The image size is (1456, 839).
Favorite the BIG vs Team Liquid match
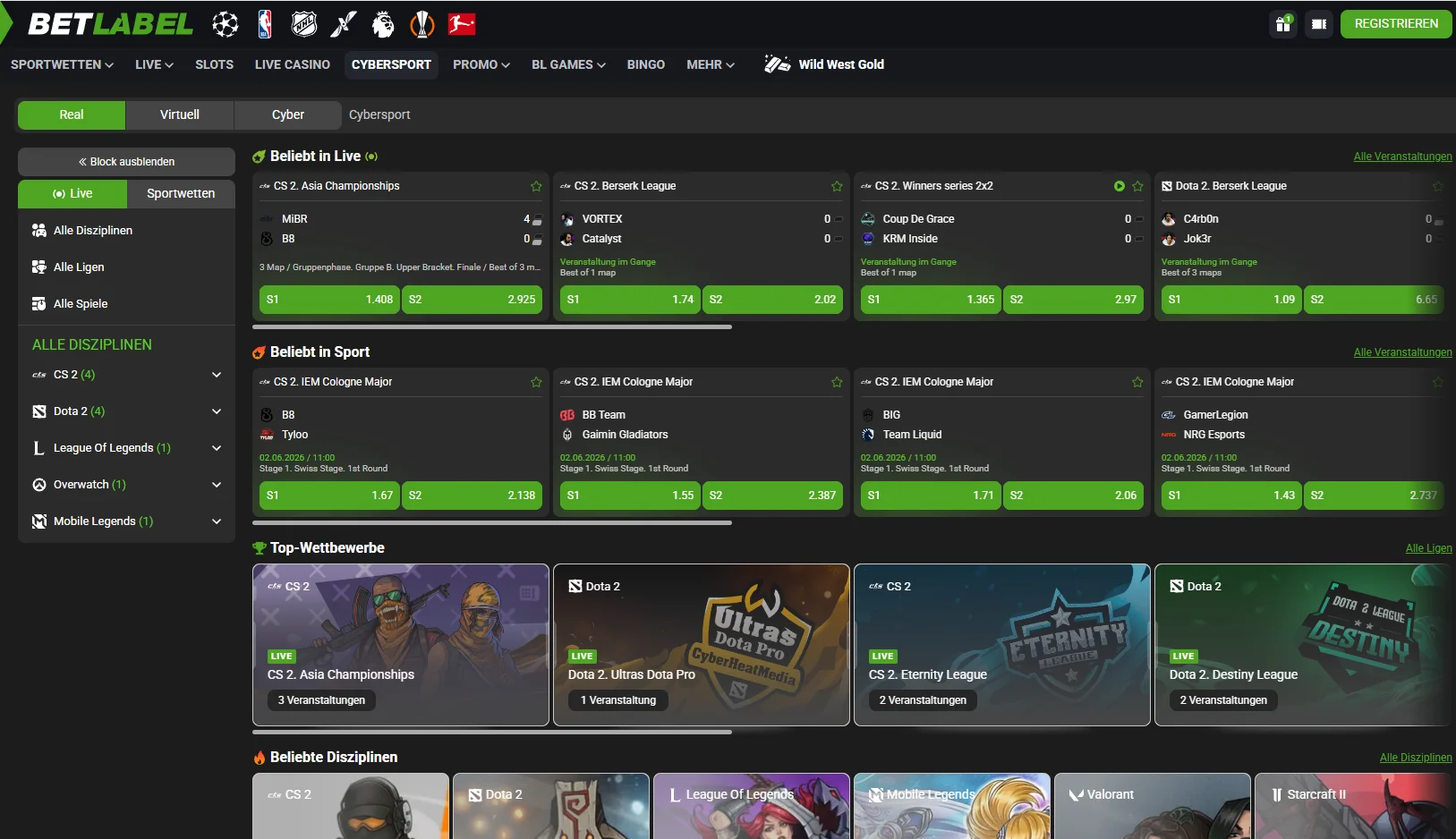pos(1137,382)
